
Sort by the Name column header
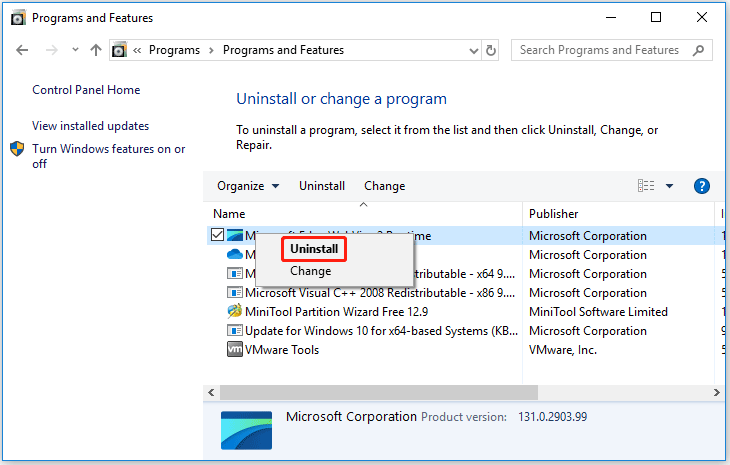pyautogui.click(x=229, y=214)
